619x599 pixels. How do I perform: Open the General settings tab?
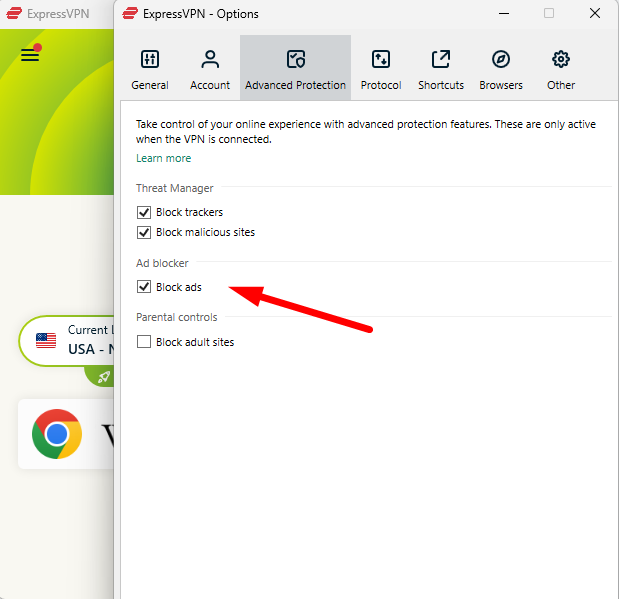[x=150, y=69]
